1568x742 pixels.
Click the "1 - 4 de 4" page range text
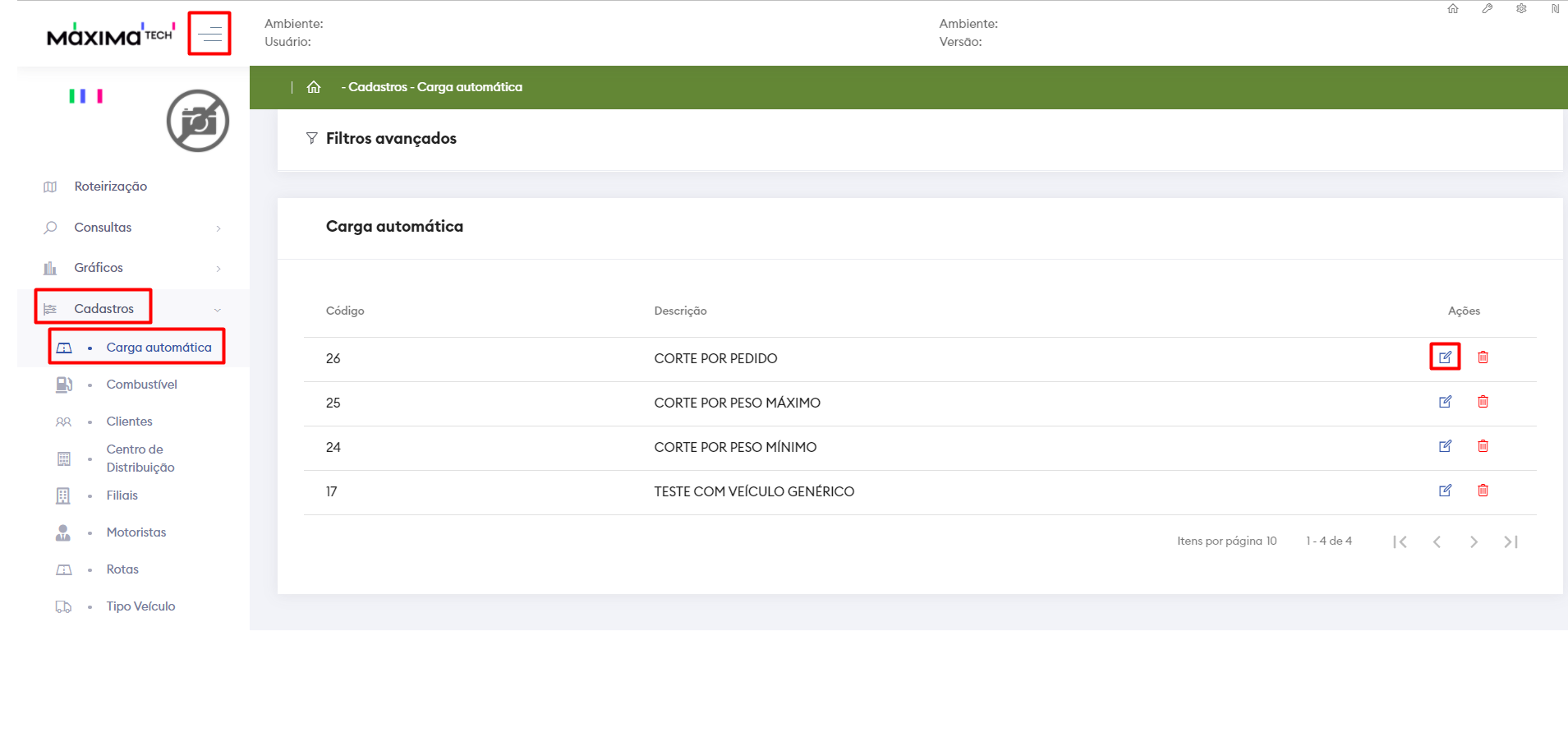tap(1329, 541)
